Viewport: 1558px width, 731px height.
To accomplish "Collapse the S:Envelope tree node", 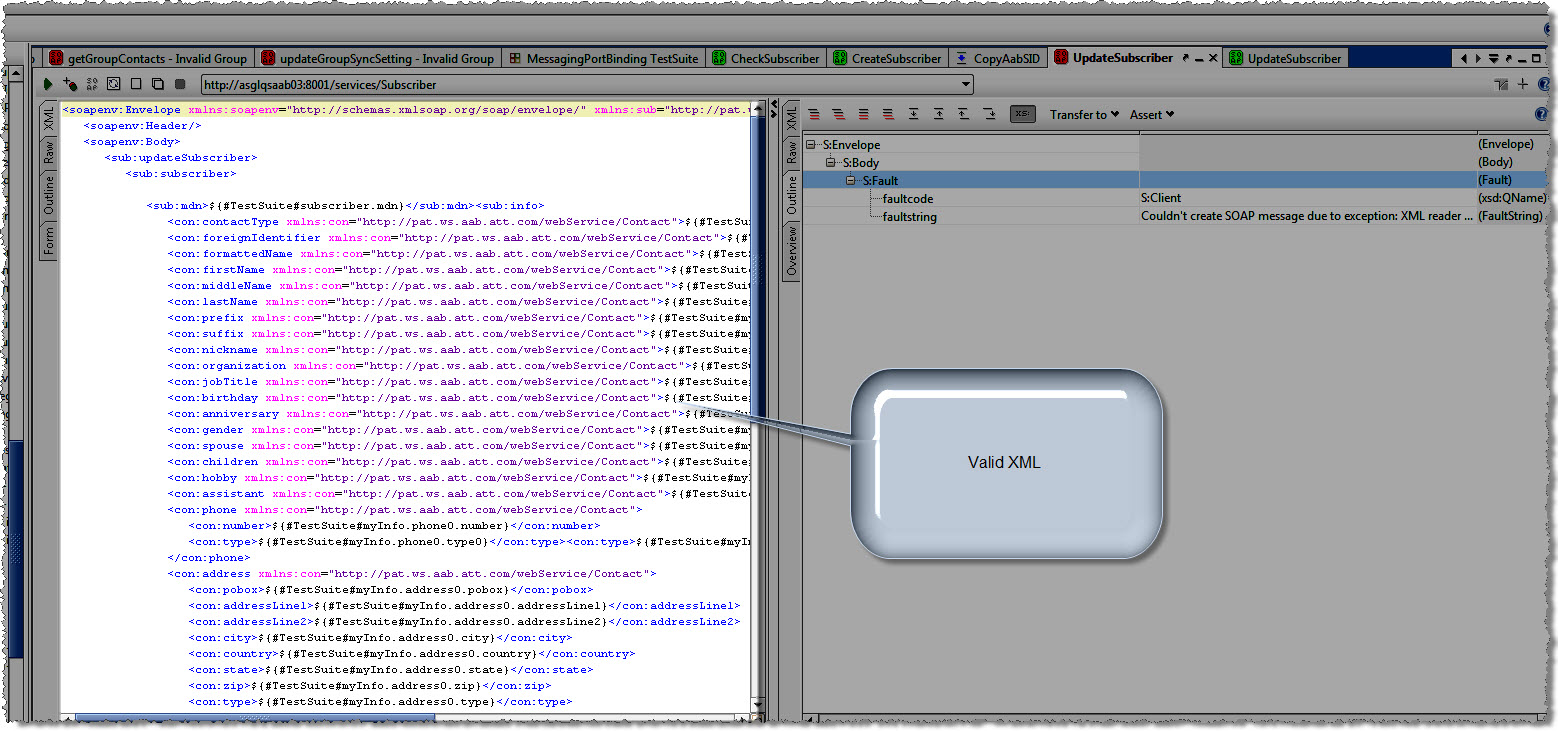I will 811,145.
